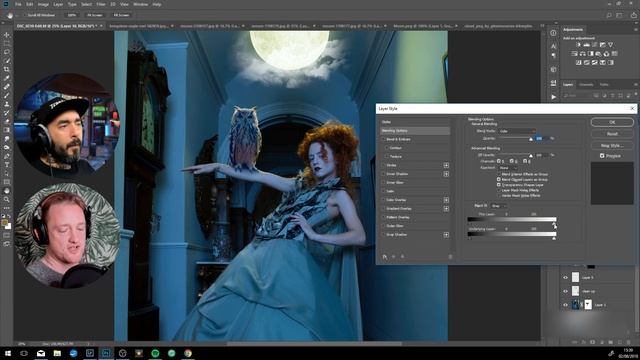Select the Eraser tool

7,121
